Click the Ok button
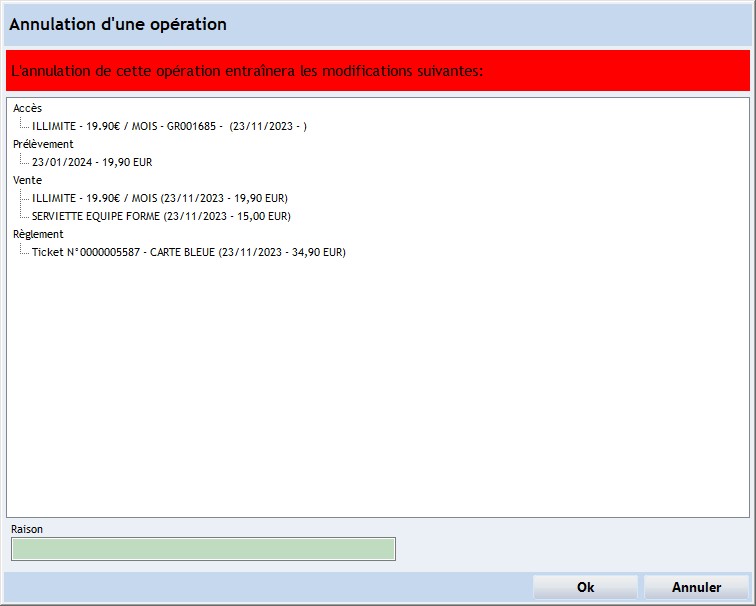The image size is (756, 606). (x=585, y=587)
